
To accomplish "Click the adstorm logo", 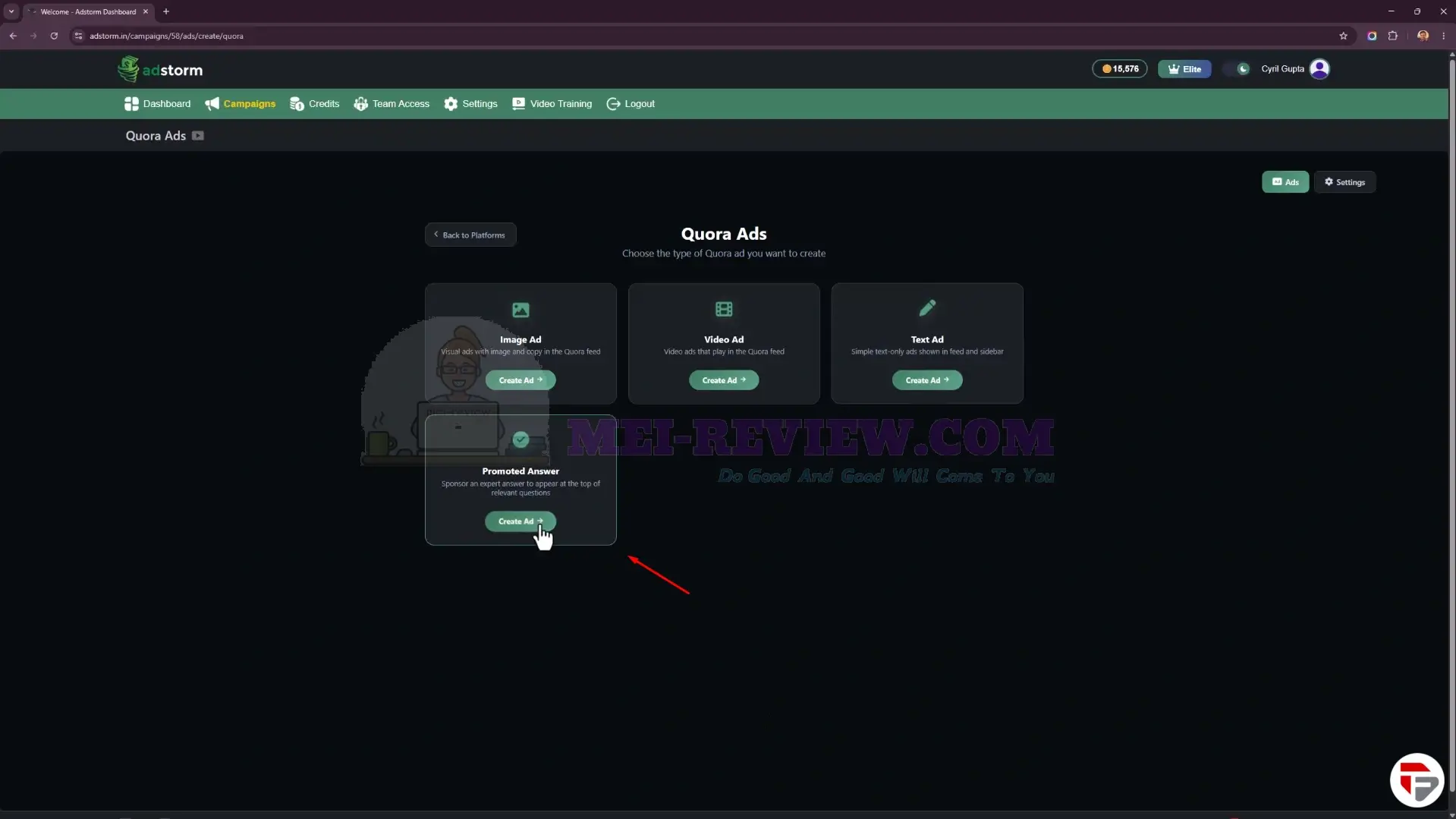I will [160, 69].
